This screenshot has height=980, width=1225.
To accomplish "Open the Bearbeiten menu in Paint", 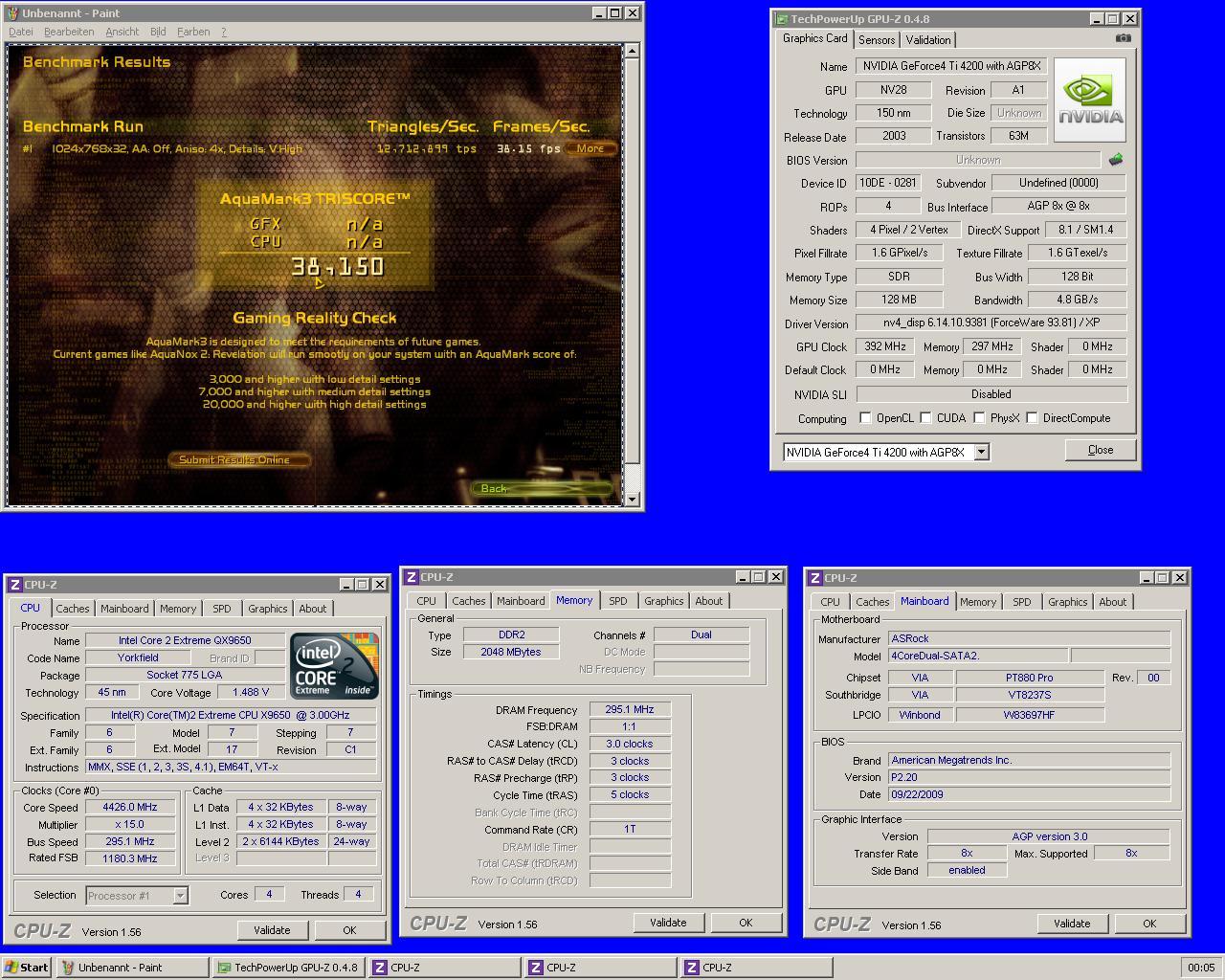I will point(69,32).
